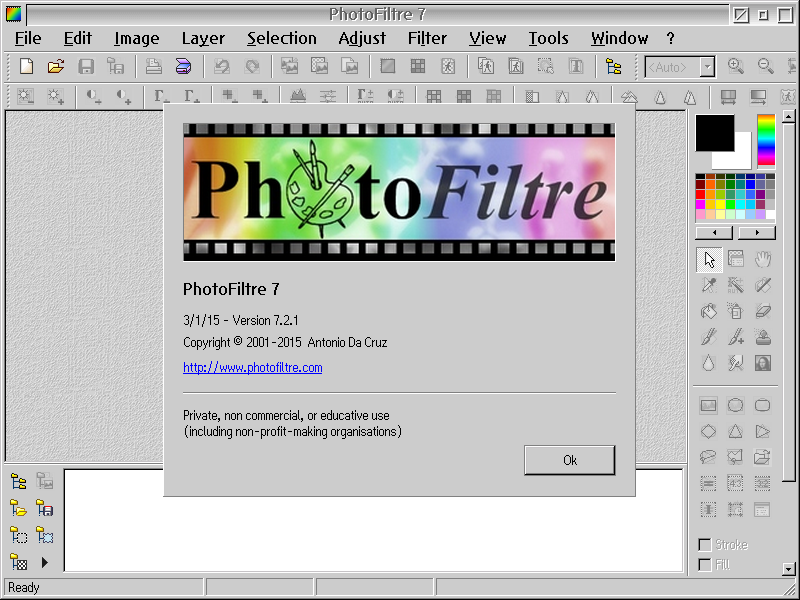The width and height of the screenshot is (800, 600).
Task: Expand explorer options with the black arrow
Action: (45, 563)
